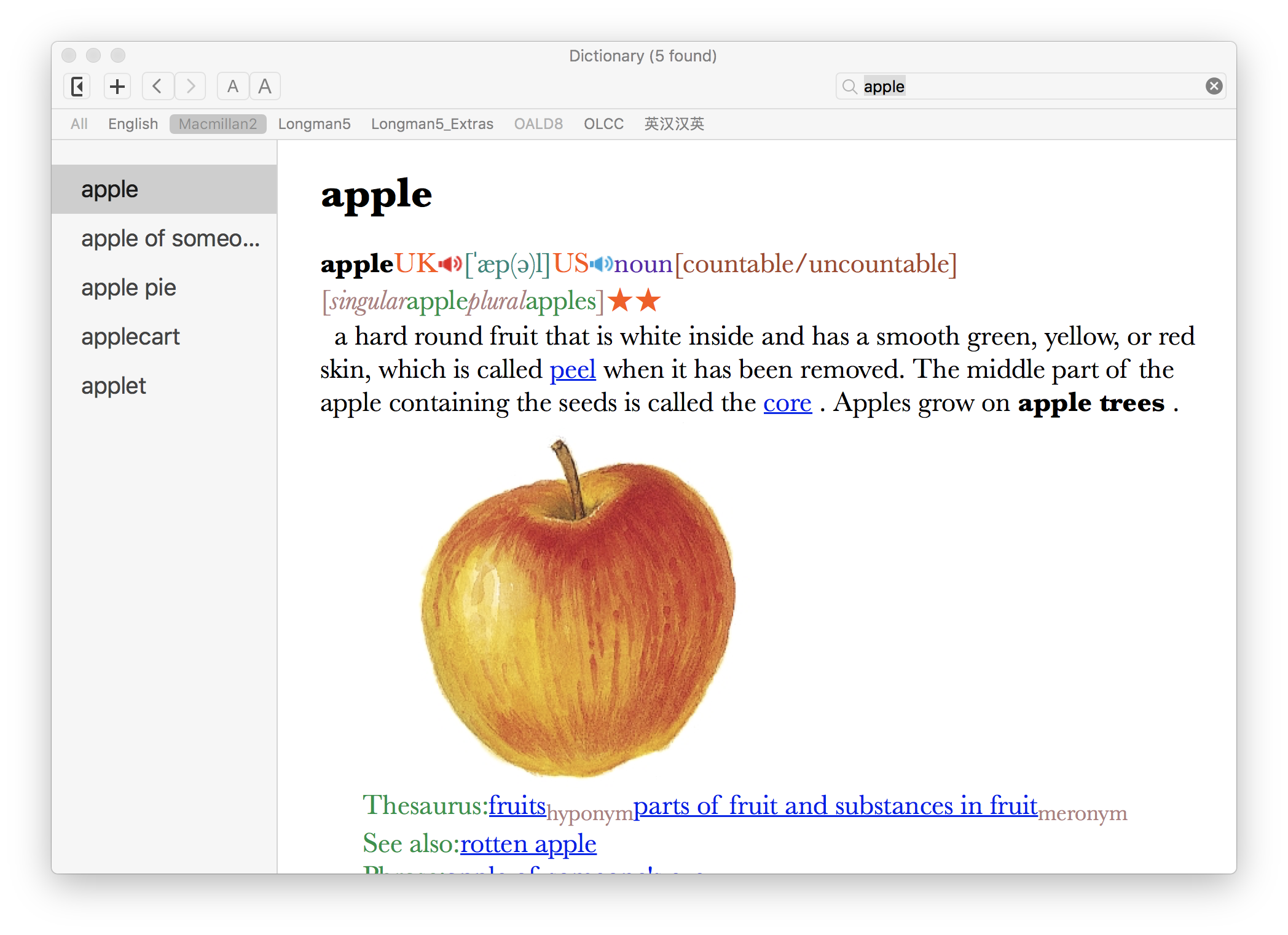
Task: Select 'apple pie' in the sidebar
Action: click(164, 288)
